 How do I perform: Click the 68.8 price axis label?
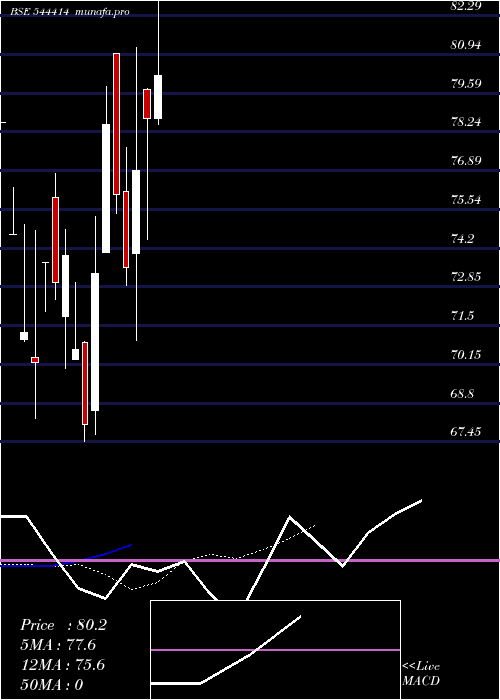pos(462,393)
